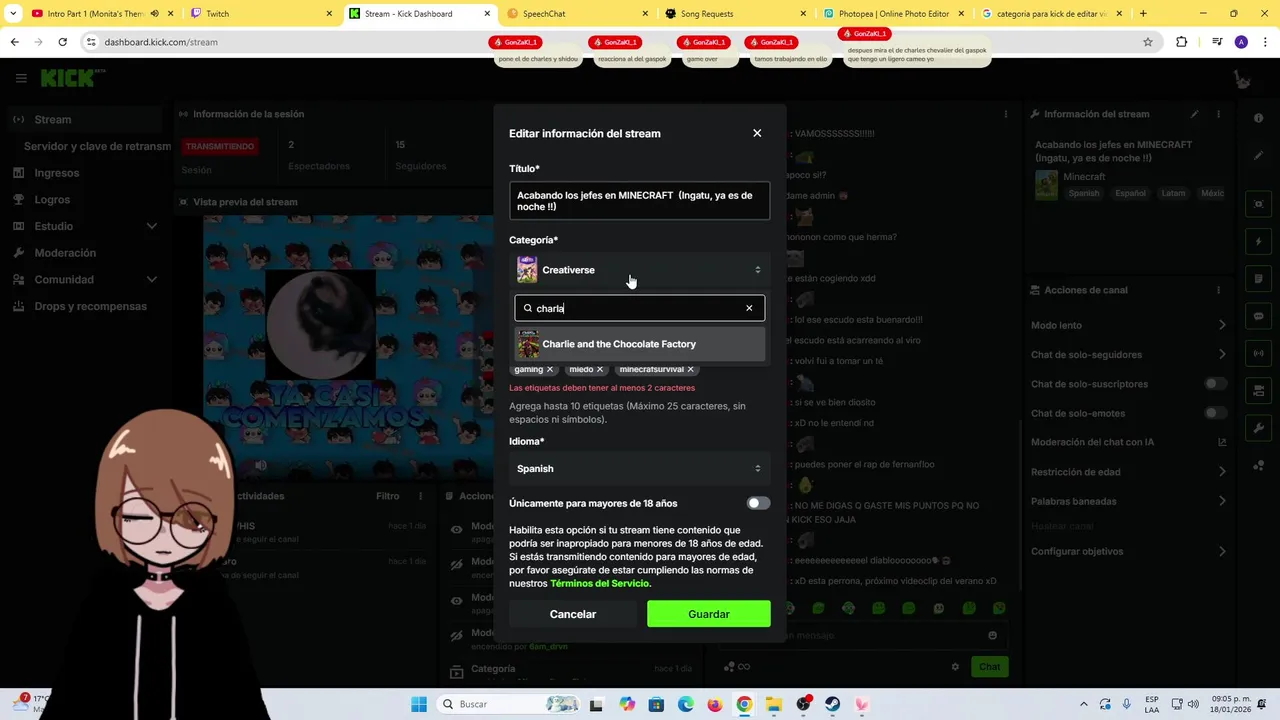Open the Windows Start menu
The width and height of the screenshot is (1280, 720).
click(x=419, y=704)
